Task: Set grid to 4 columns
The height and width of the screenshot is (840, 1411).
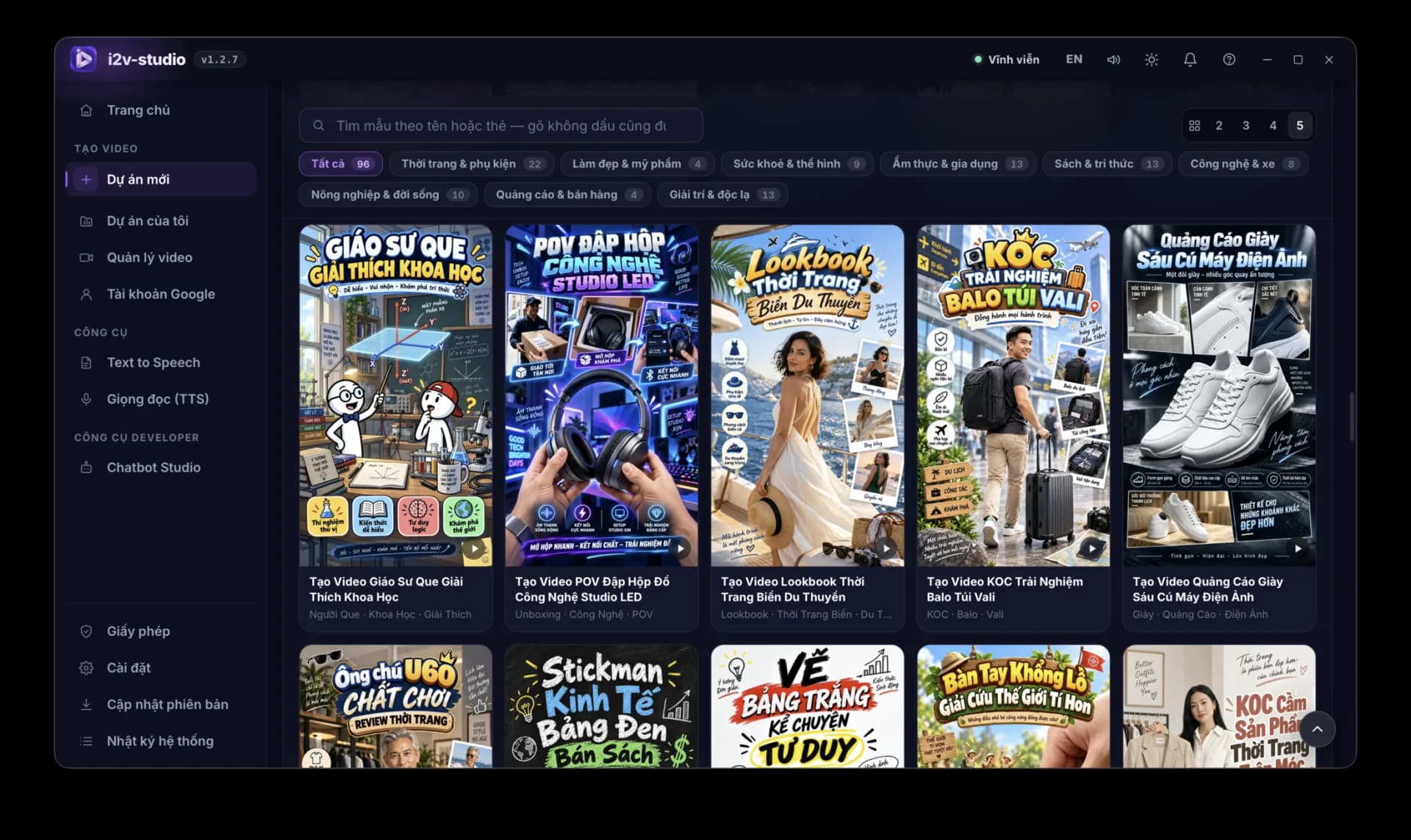Action: coord(1273,126)
